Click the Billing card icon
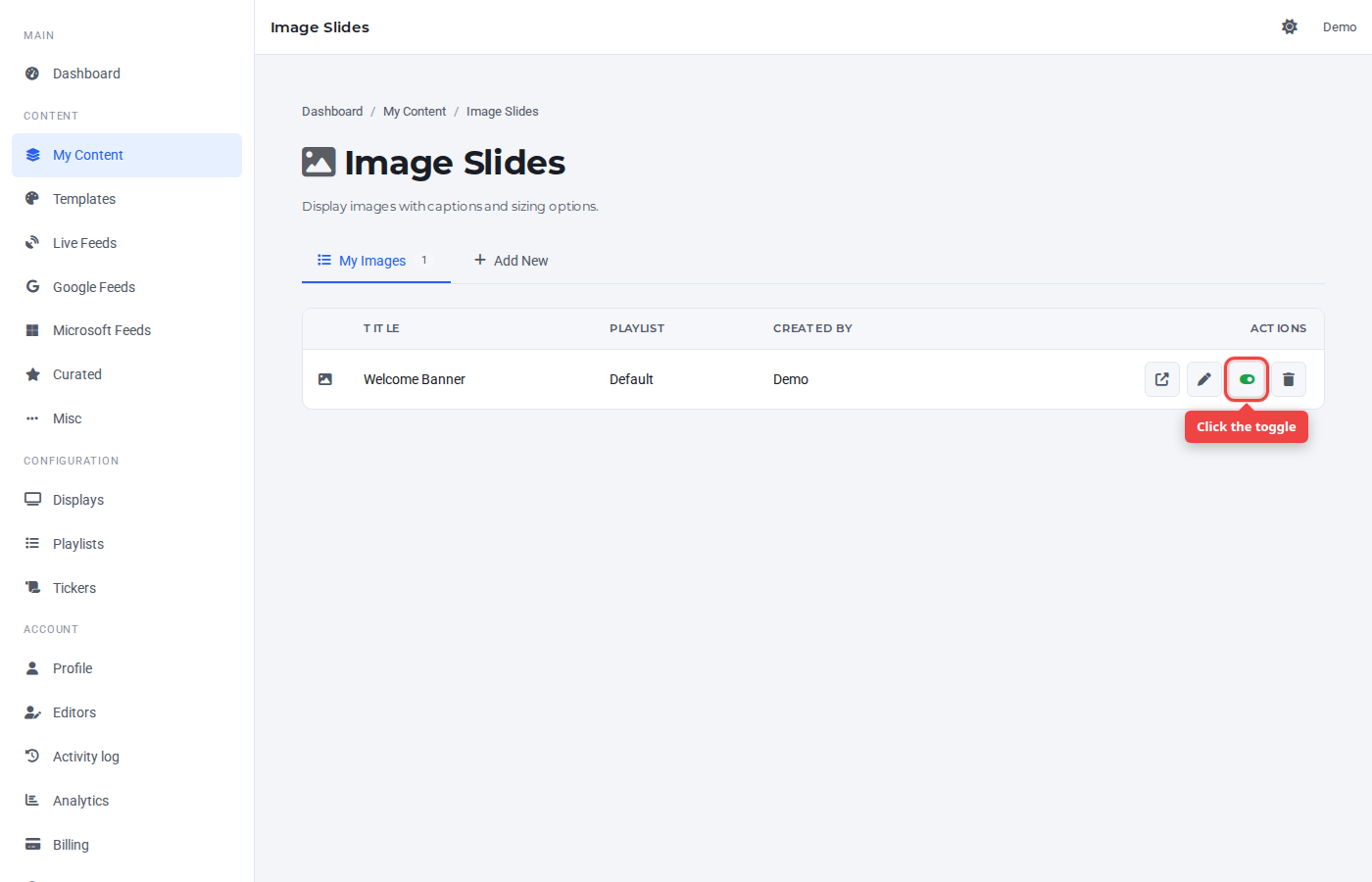The height and width of the screenshot is (882, 1372). [x=32, y=845]
